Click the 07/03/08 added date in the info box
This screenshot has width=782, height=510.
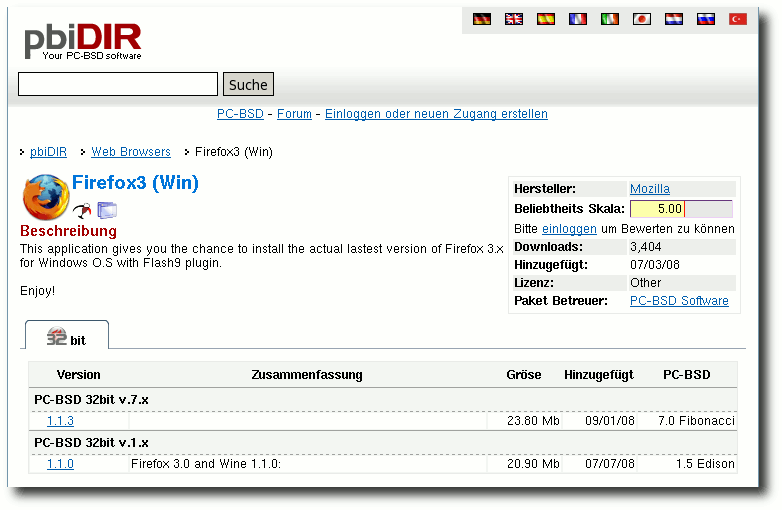(x=655, y=265)
